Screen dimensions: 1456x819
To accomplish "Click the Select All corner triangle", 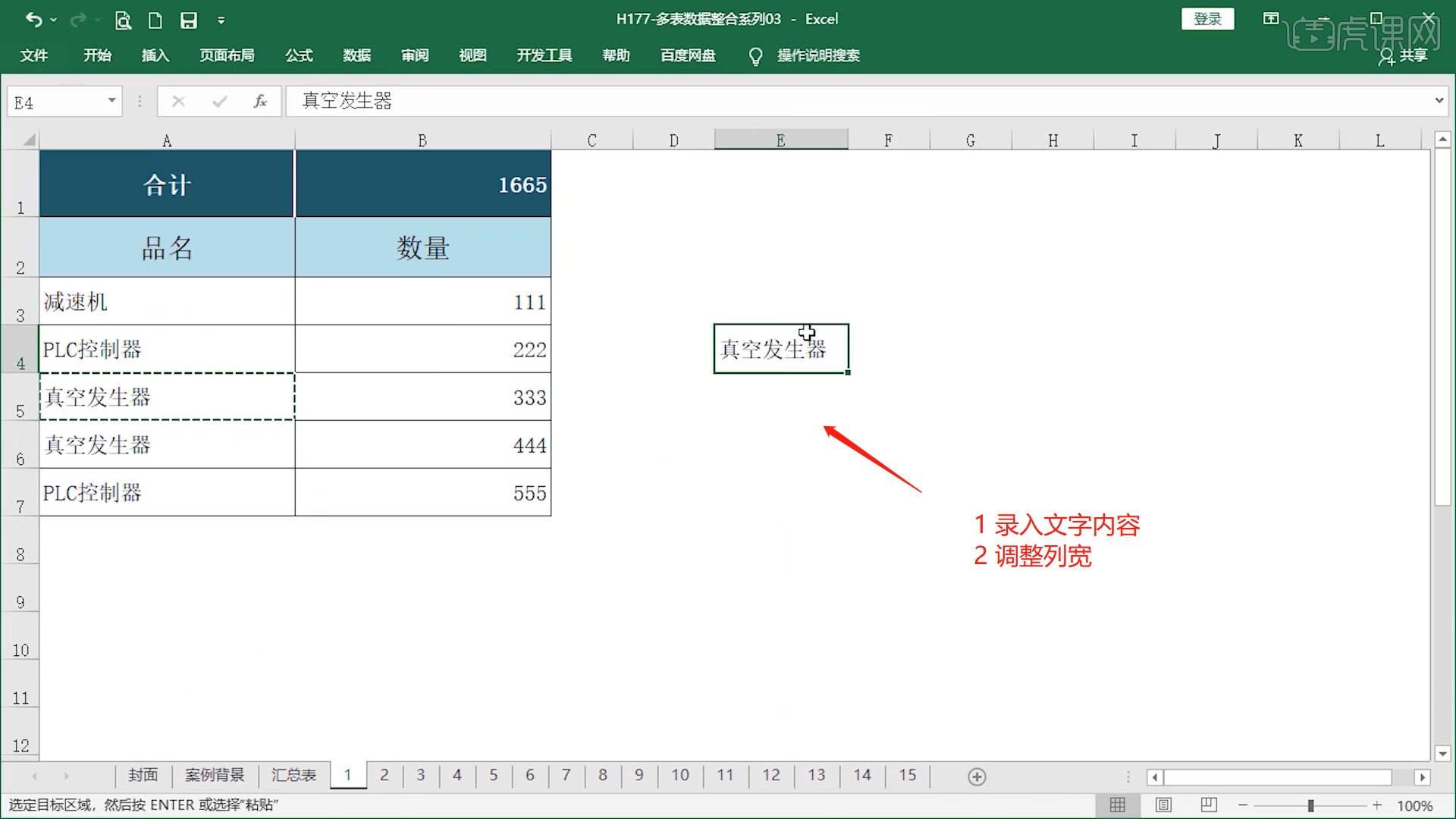I will 29,140.
